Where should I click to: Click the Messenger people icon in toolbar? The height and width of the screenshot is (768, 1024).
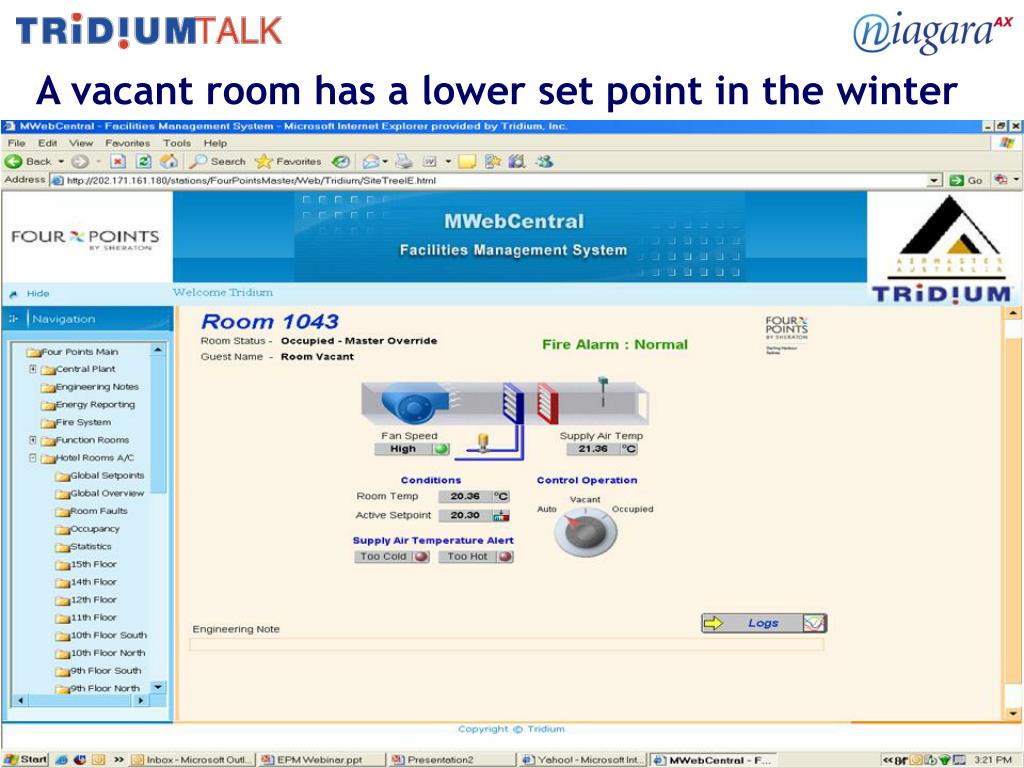[x=543, y=161]
